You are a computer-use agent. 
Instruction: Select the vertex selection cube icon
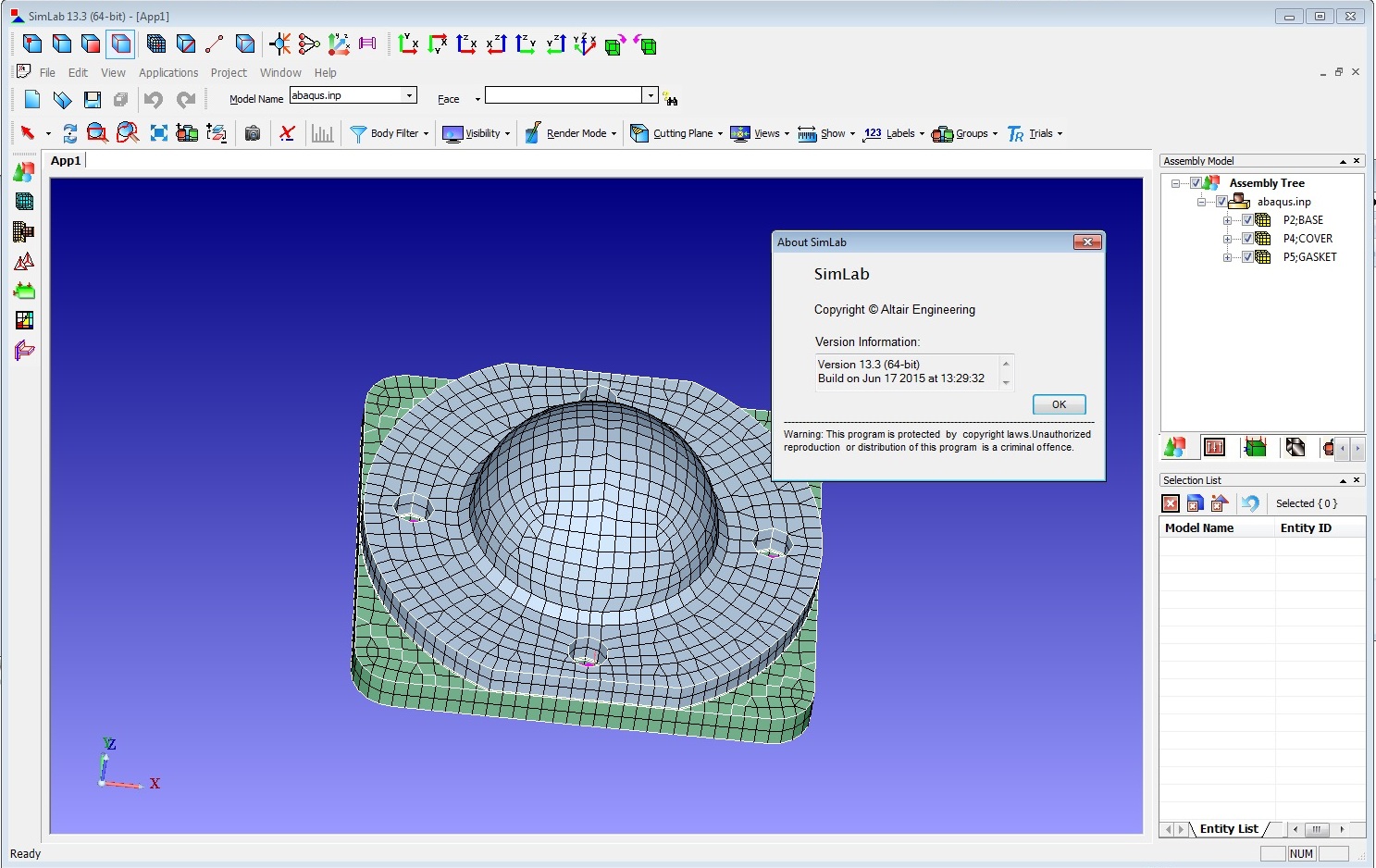pos(32,43)
